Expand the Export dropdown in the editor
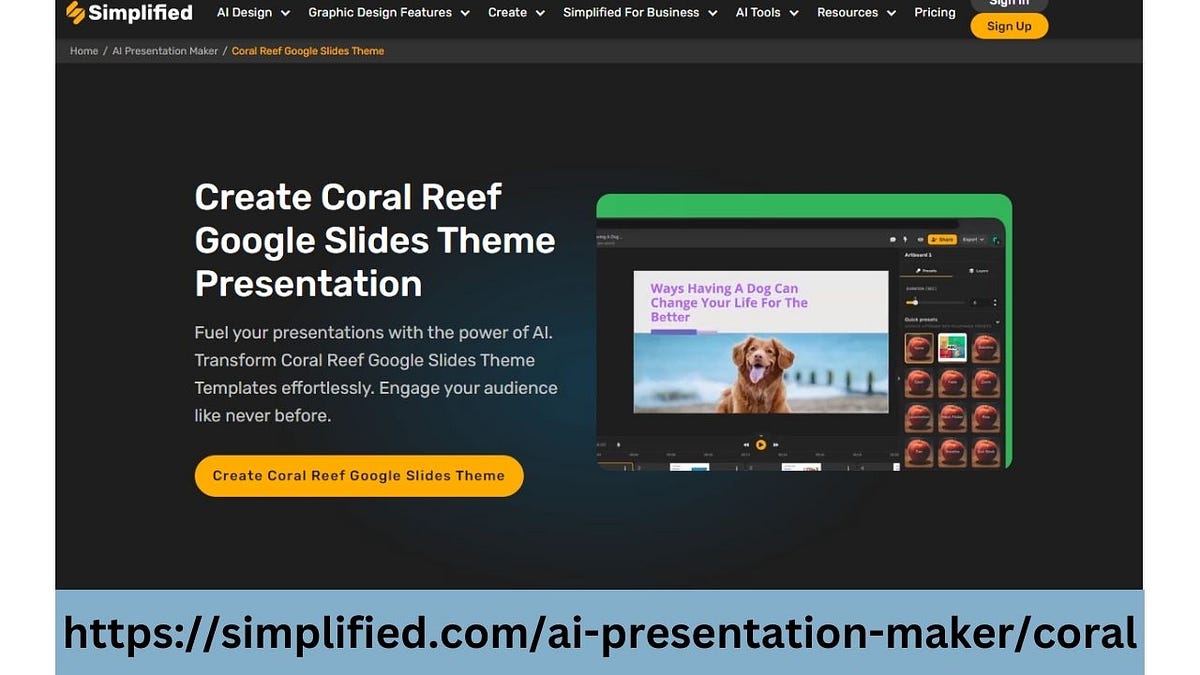The height and width of the screenshot is (675, 1200). (x=975, y=239)
